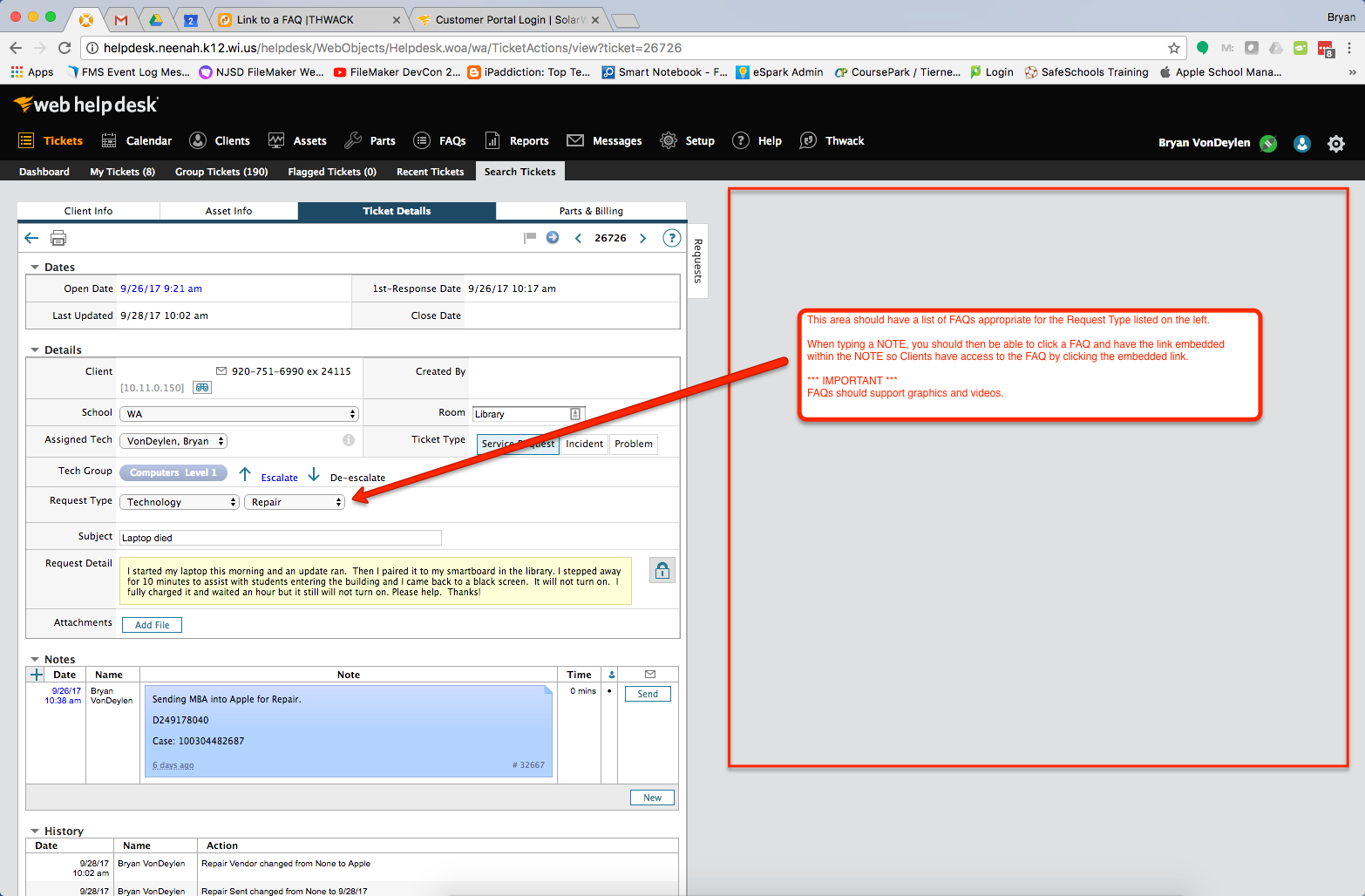Viewport: 1365px width, 896px height.
Task: Click the De-escalate link
Action: click(x=357, y=478)
